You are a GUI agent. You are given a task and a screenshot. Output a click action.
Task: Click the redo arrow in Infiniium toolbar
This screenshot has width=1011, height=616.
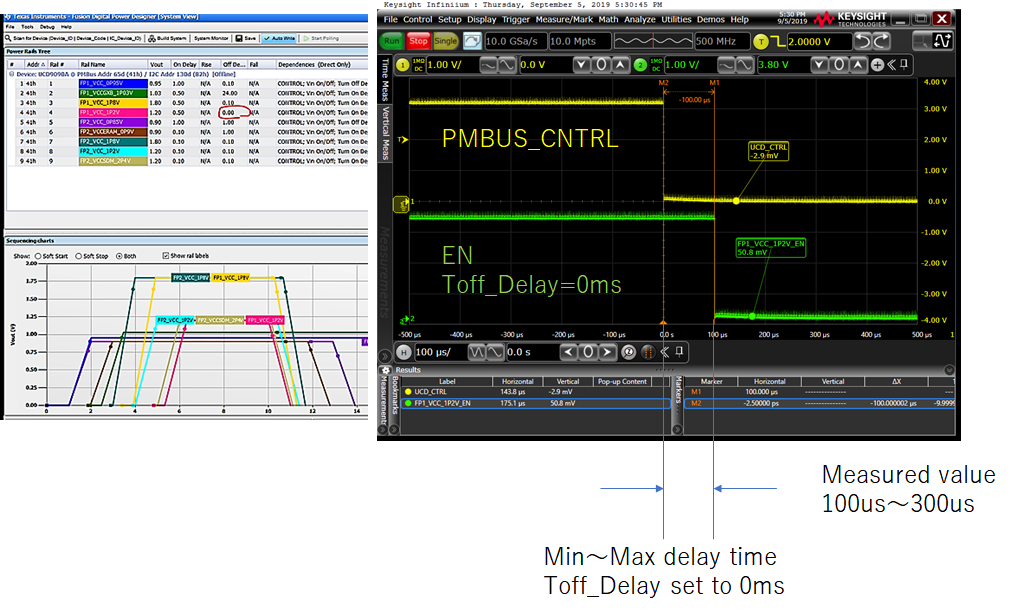pyautogui.click(x=881, y=41)
